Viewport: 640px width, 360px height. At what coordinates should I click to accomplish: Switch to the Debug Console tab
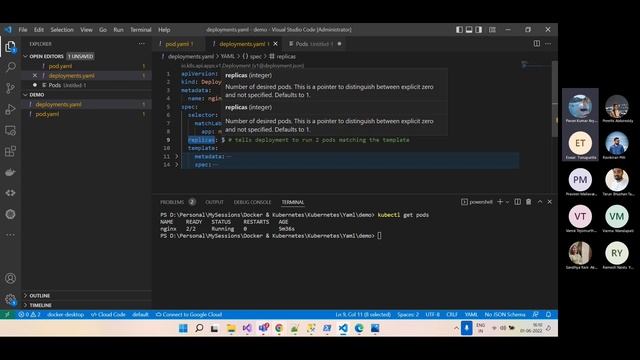click(252, 202)
